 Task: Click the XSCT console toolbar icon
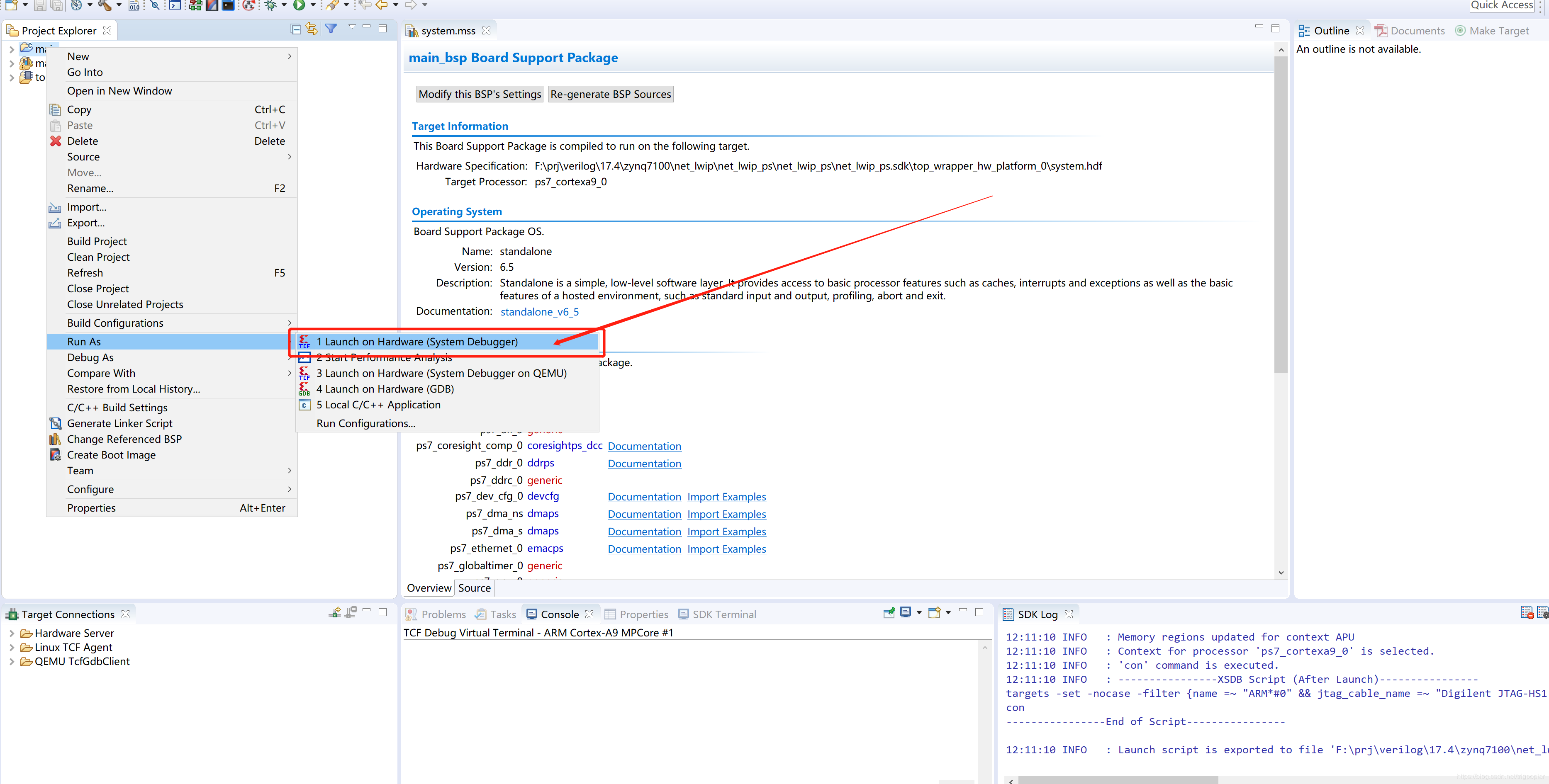point(175,5)
